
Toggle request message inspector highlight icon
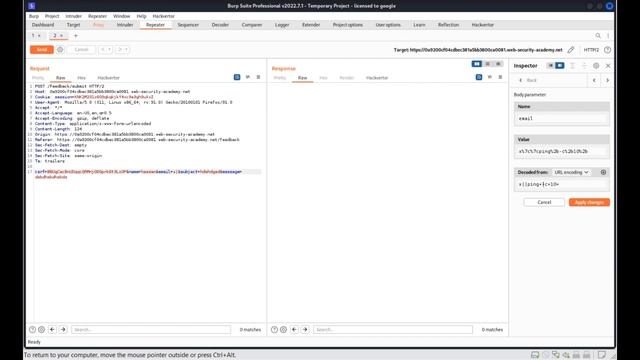(237, 77)
